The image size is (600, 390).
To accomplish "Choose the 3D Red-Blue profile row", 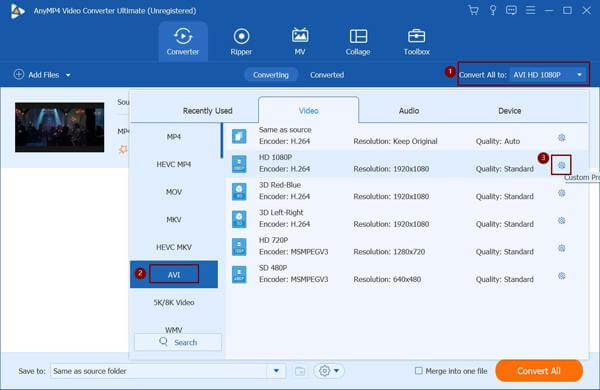I will coord(406,191).
